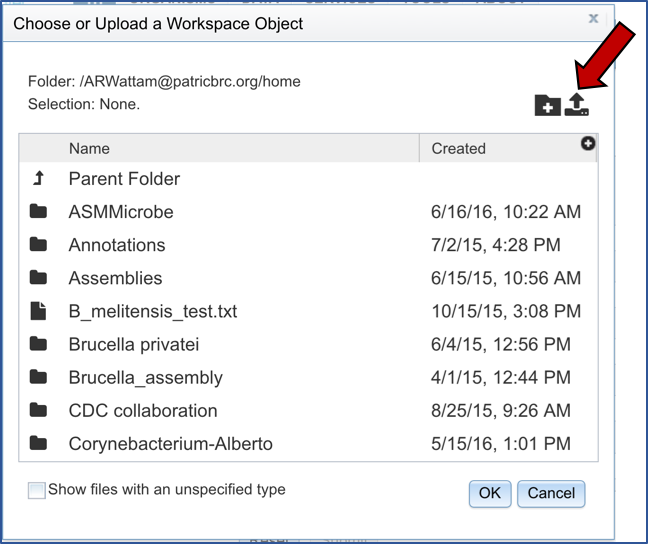Navigate to Parent Folder
Image resolution: width=648 pixels, height=544 pixels.
[x=124, y=179]
